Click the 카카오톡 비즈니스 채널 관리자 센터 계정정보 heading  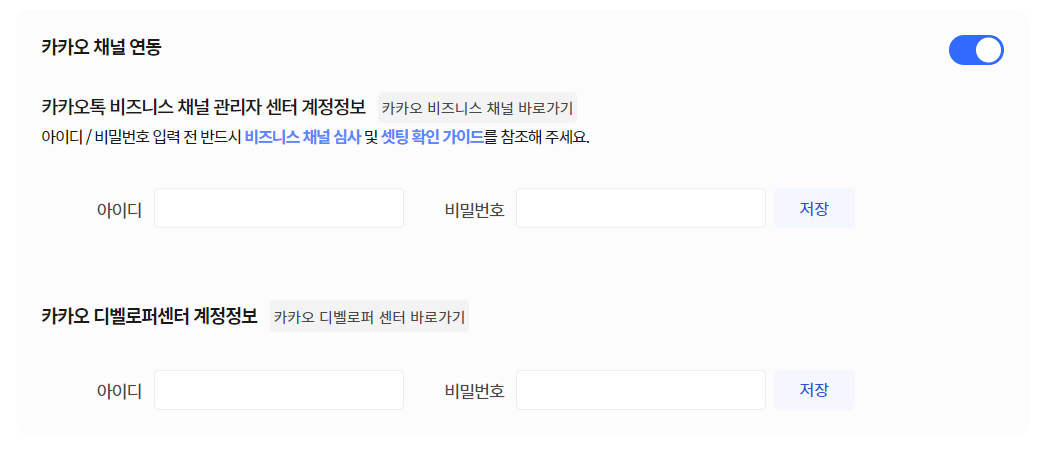tap(203, 106)
